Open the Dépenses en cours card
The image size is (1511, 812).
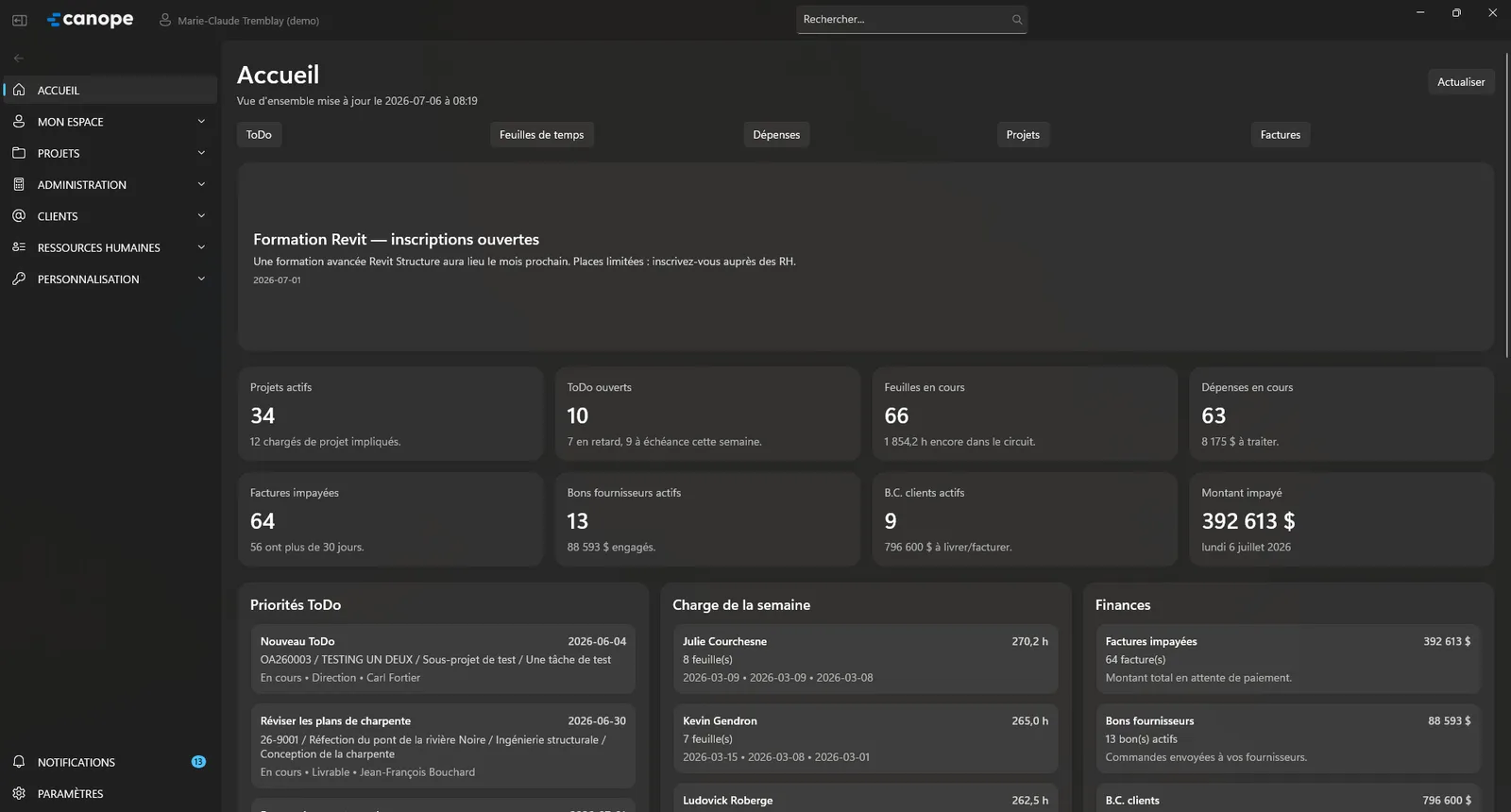coord(1341,414)
